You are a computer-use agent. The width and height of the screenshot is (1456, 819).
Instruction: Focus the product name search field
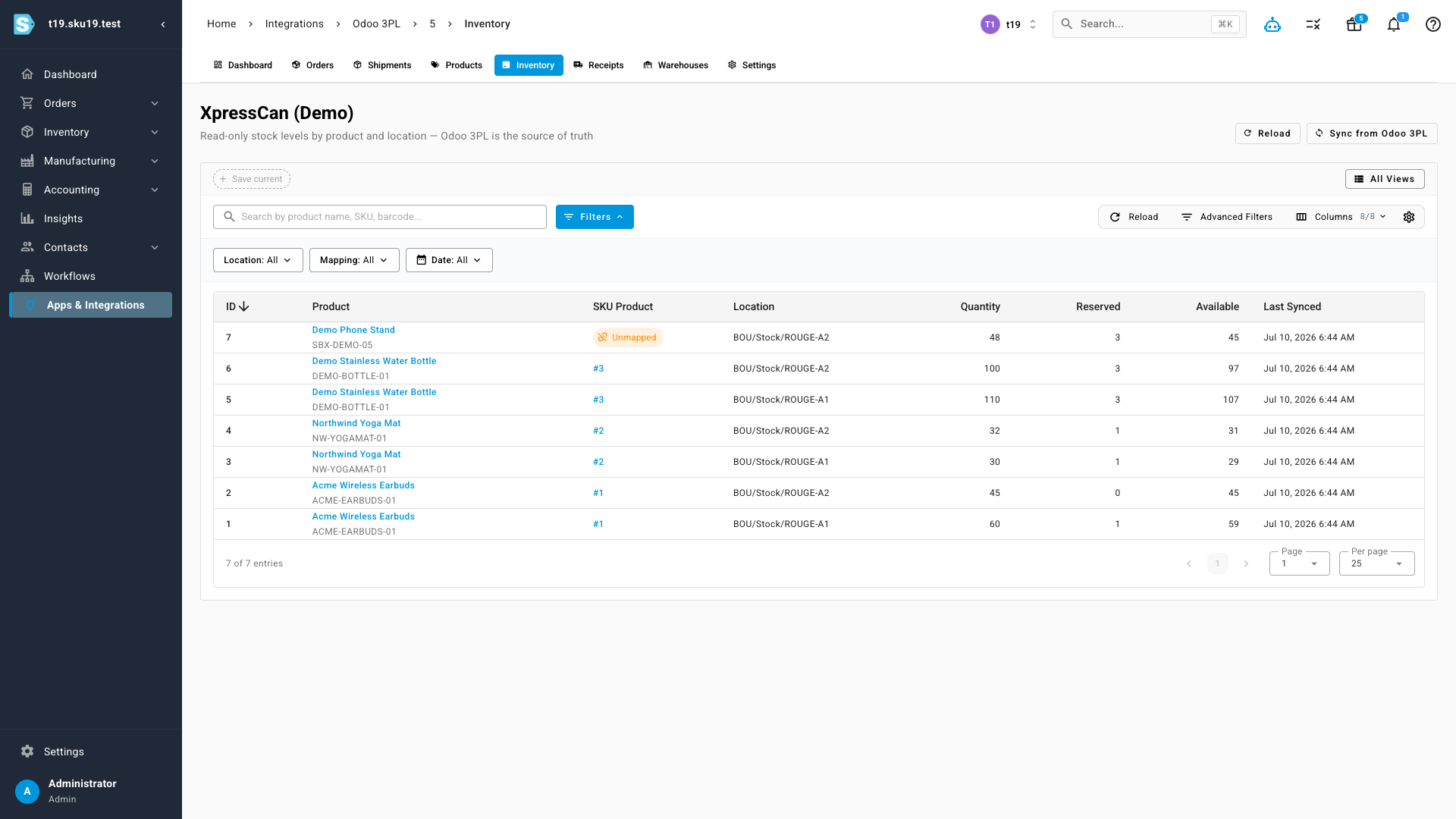(380, 217)
